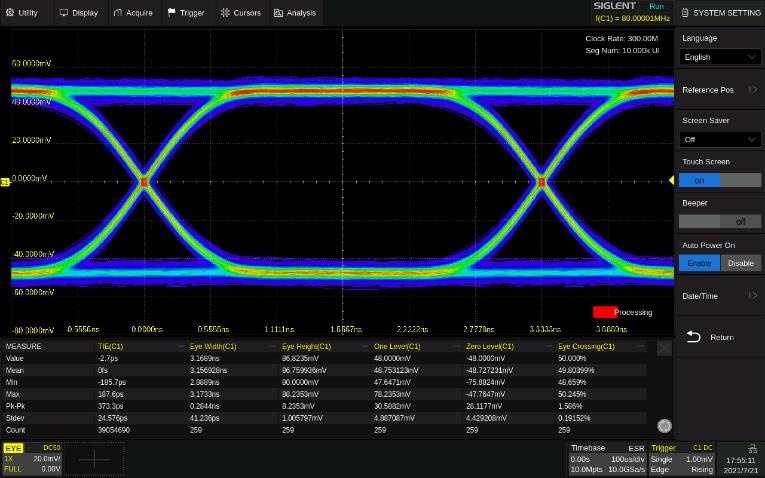Image resolution: width=765 pixels, height=478 pixels.
Task: Click the Trigger flag icon
Action: point(172,13)
